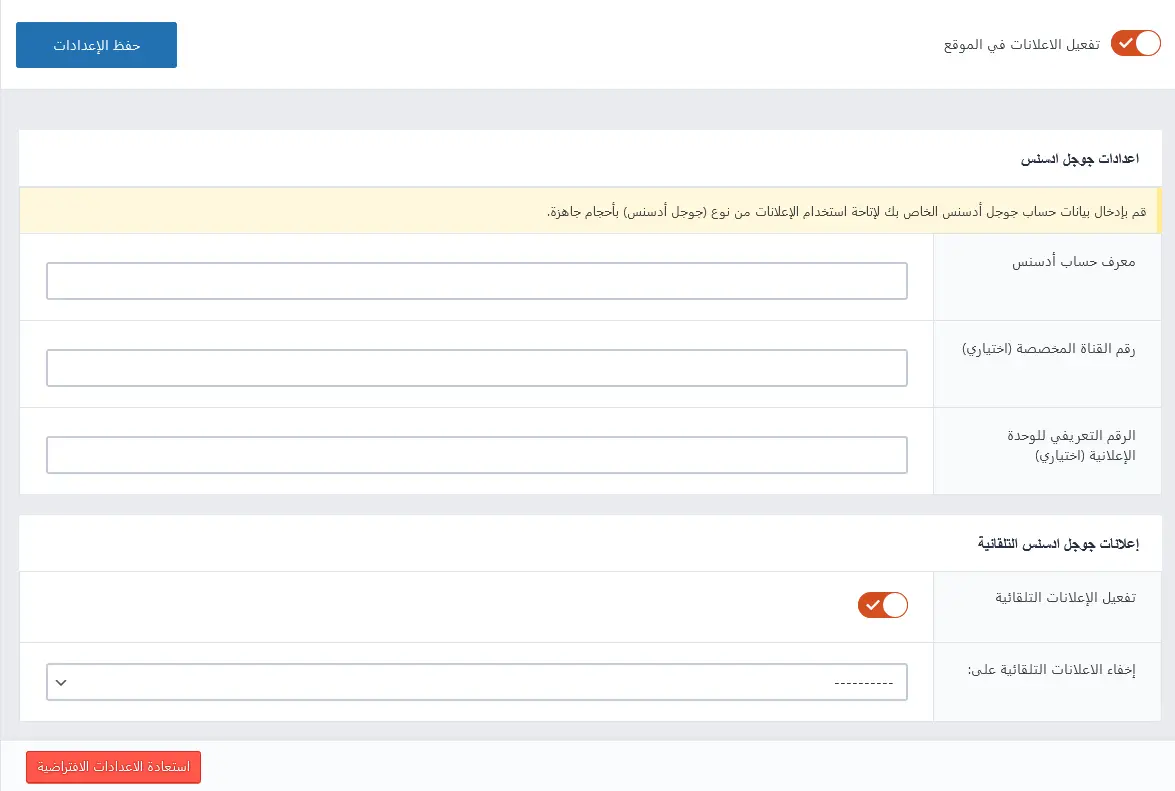Click the red استعادة الاعدادات الافتراضية button

coord(113,767)
